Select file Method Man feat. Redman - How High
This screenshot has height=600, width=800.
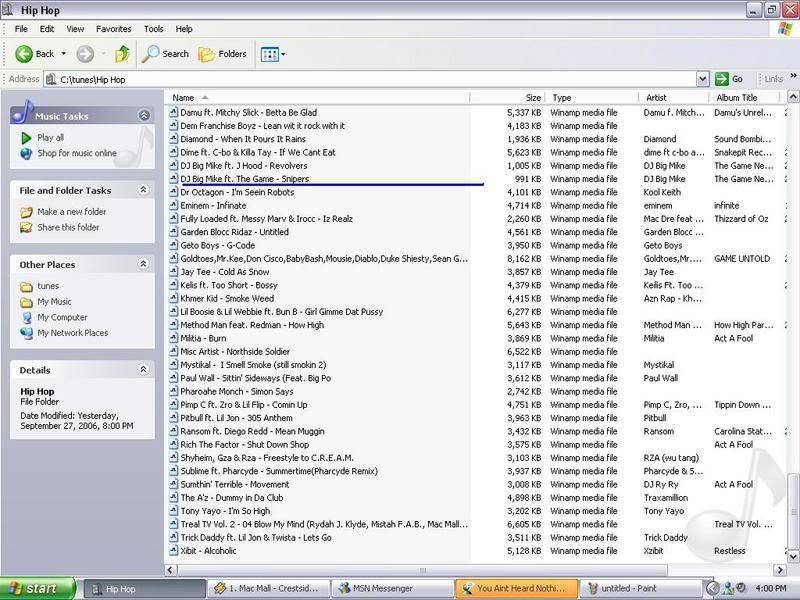tap(252, 325)
